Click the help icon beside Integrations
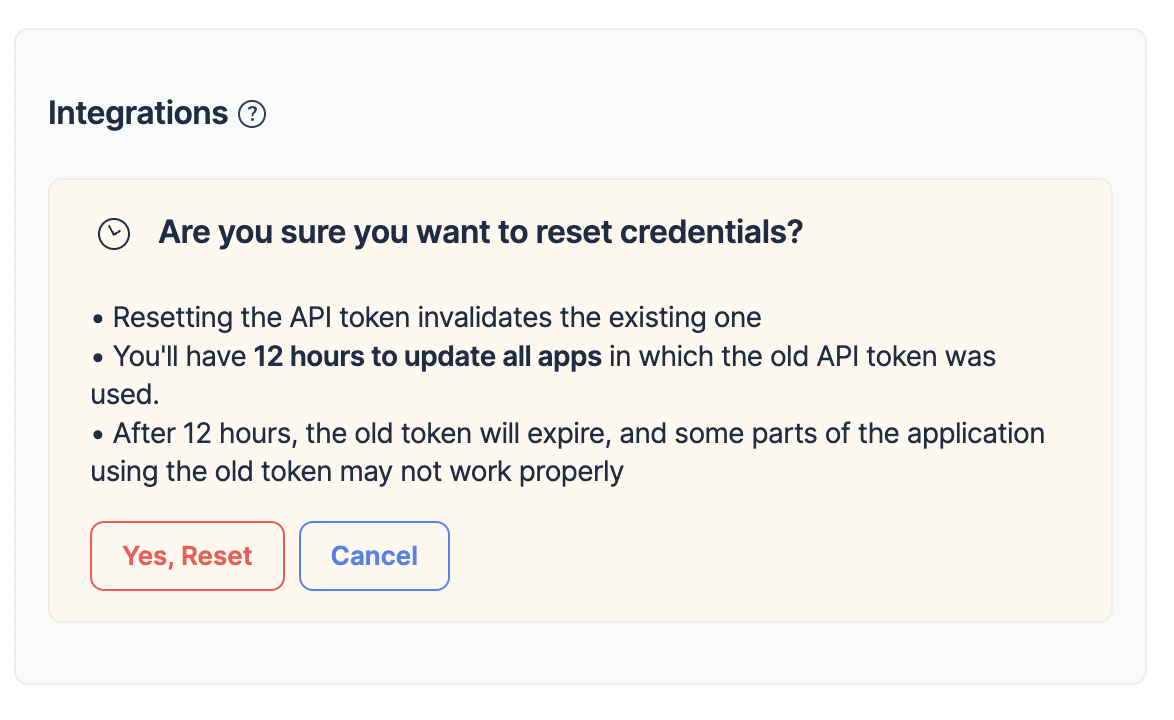This screenshot has height=720, width=1174. pos(252,115)
